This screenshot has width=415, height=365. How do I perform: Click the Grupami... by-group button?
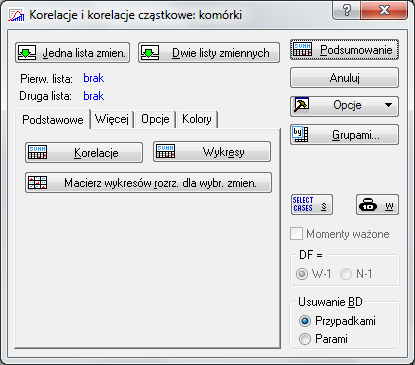point(344,135)
